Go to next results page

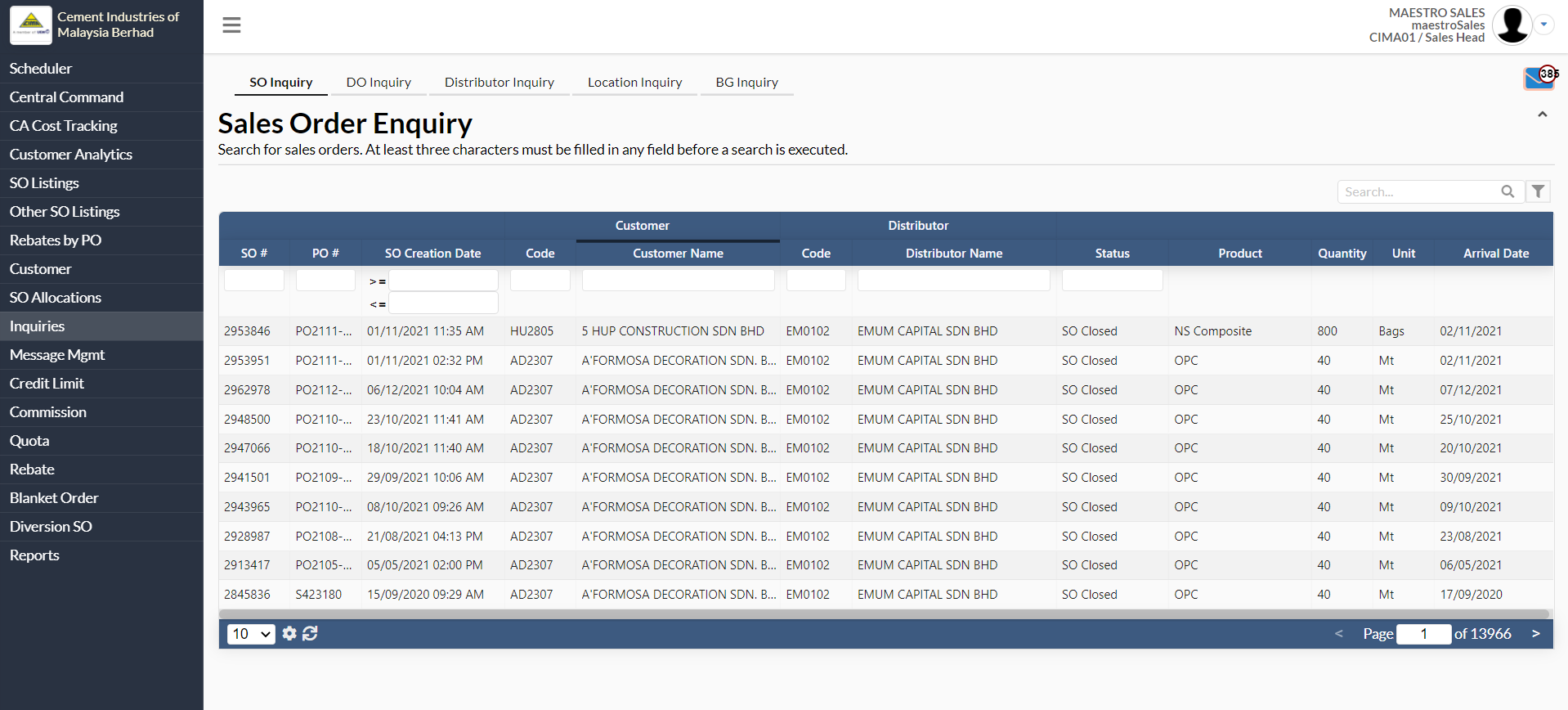(1535, 634)
